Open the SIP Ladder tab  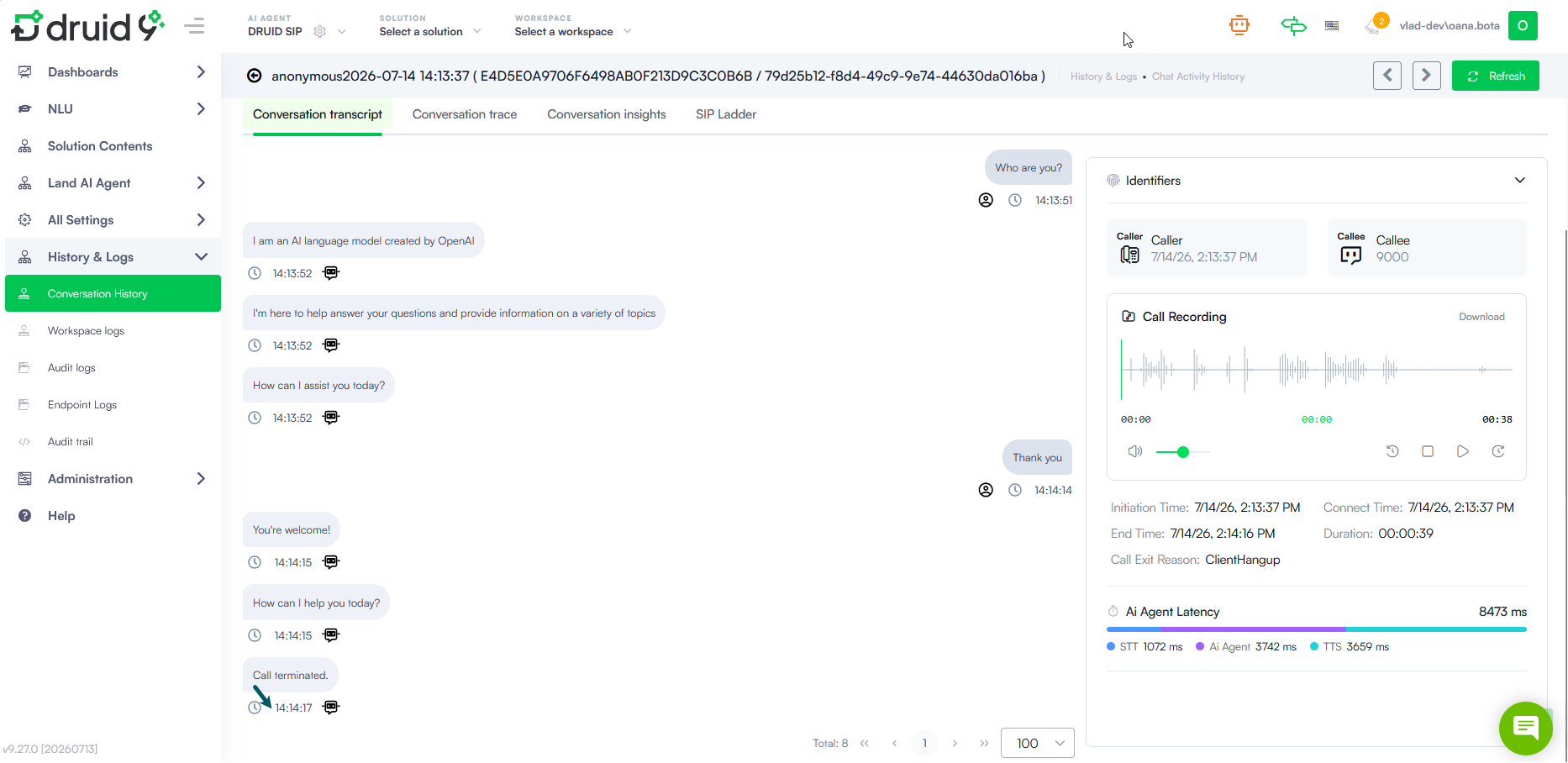726,114
